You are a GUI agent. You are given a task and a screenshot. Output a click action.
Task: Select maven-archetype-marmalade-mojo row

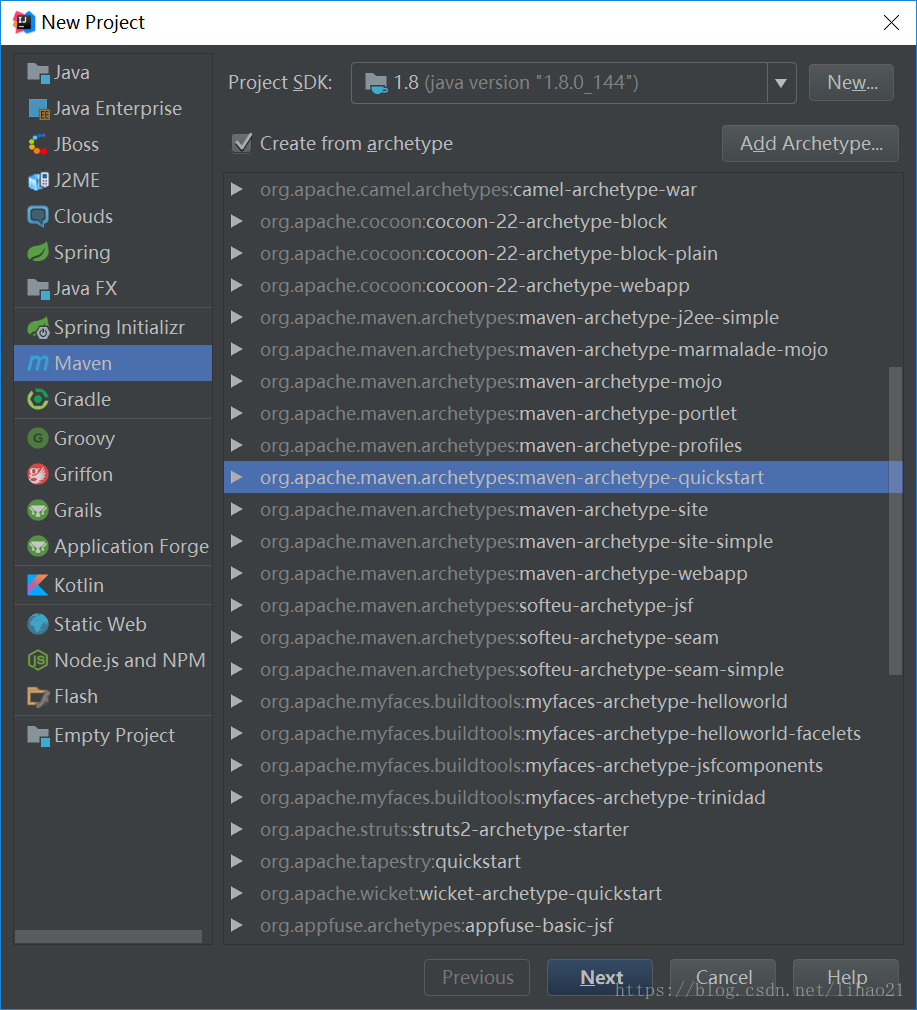tap(563, 349)
